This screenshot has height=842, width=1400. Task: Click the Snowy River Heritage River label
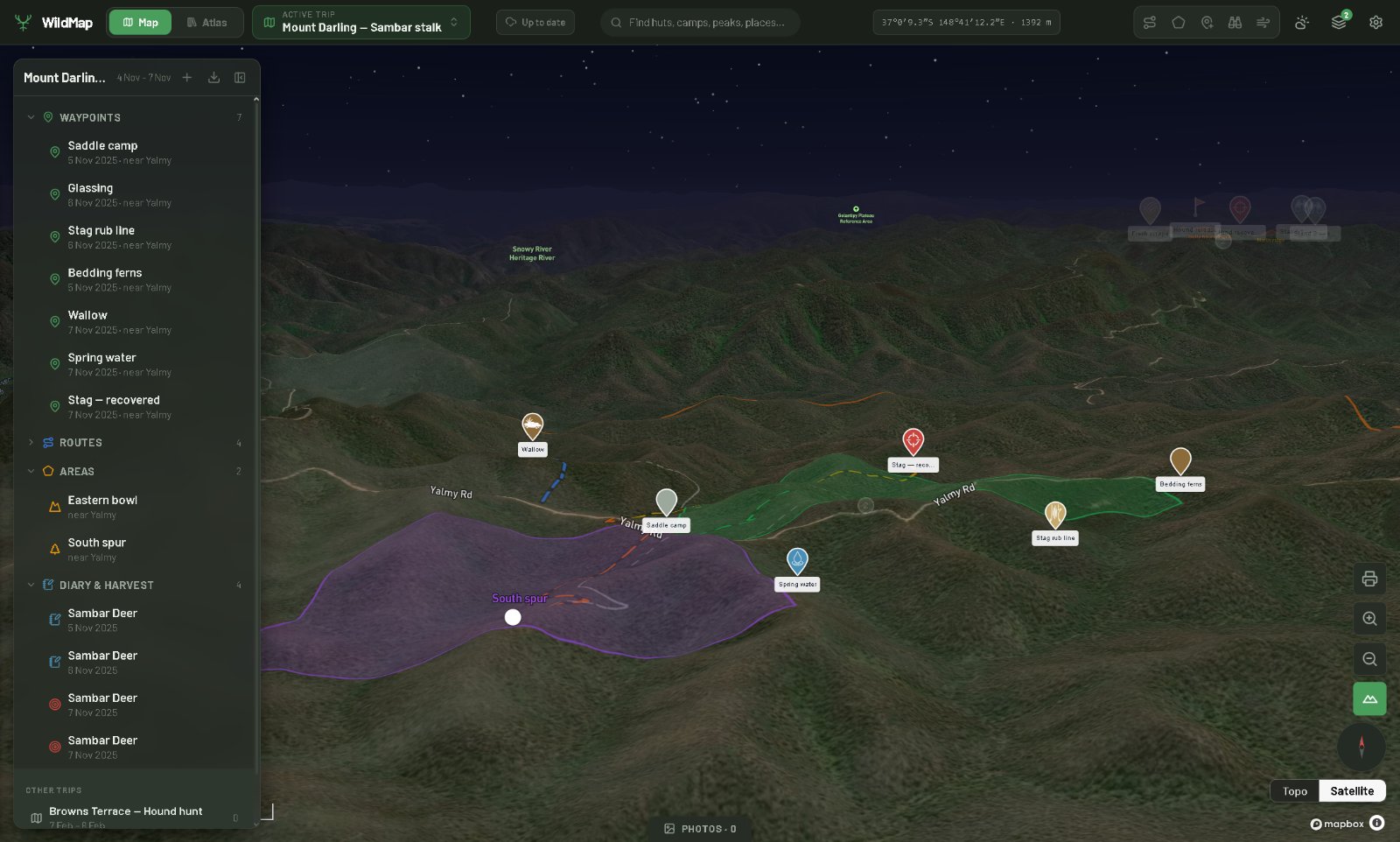click(x=532, y=254)
